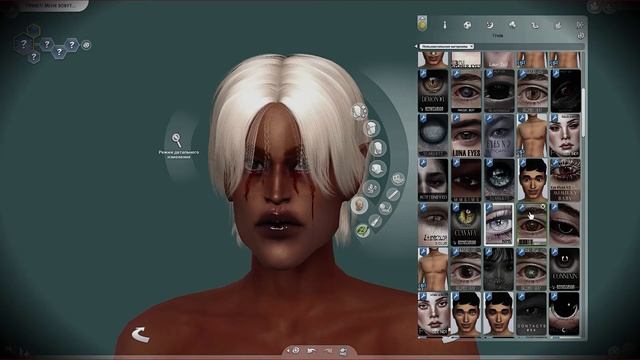Click the main question-mark trait hexagon
The width and height of the screenshot is (640, 360).
pos(24,43)
